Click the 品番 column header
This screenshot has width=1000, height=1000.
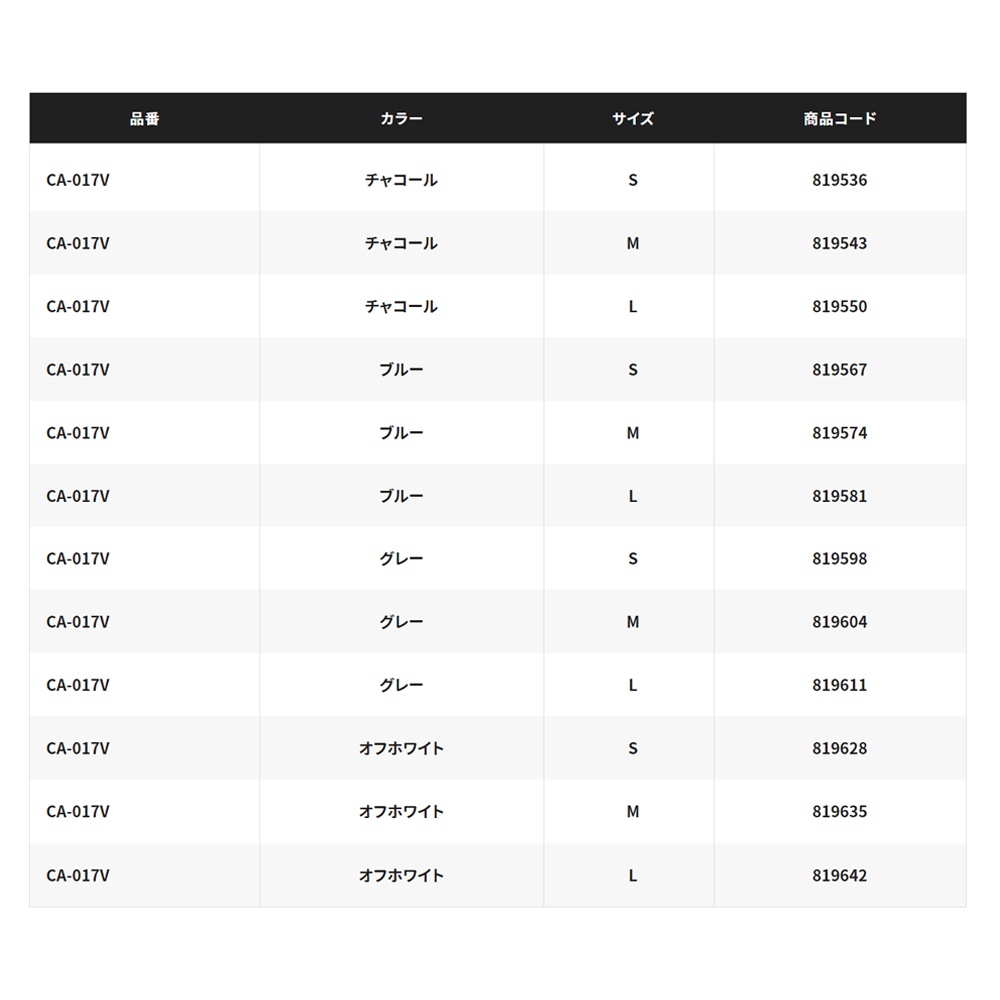click(144, 119)
